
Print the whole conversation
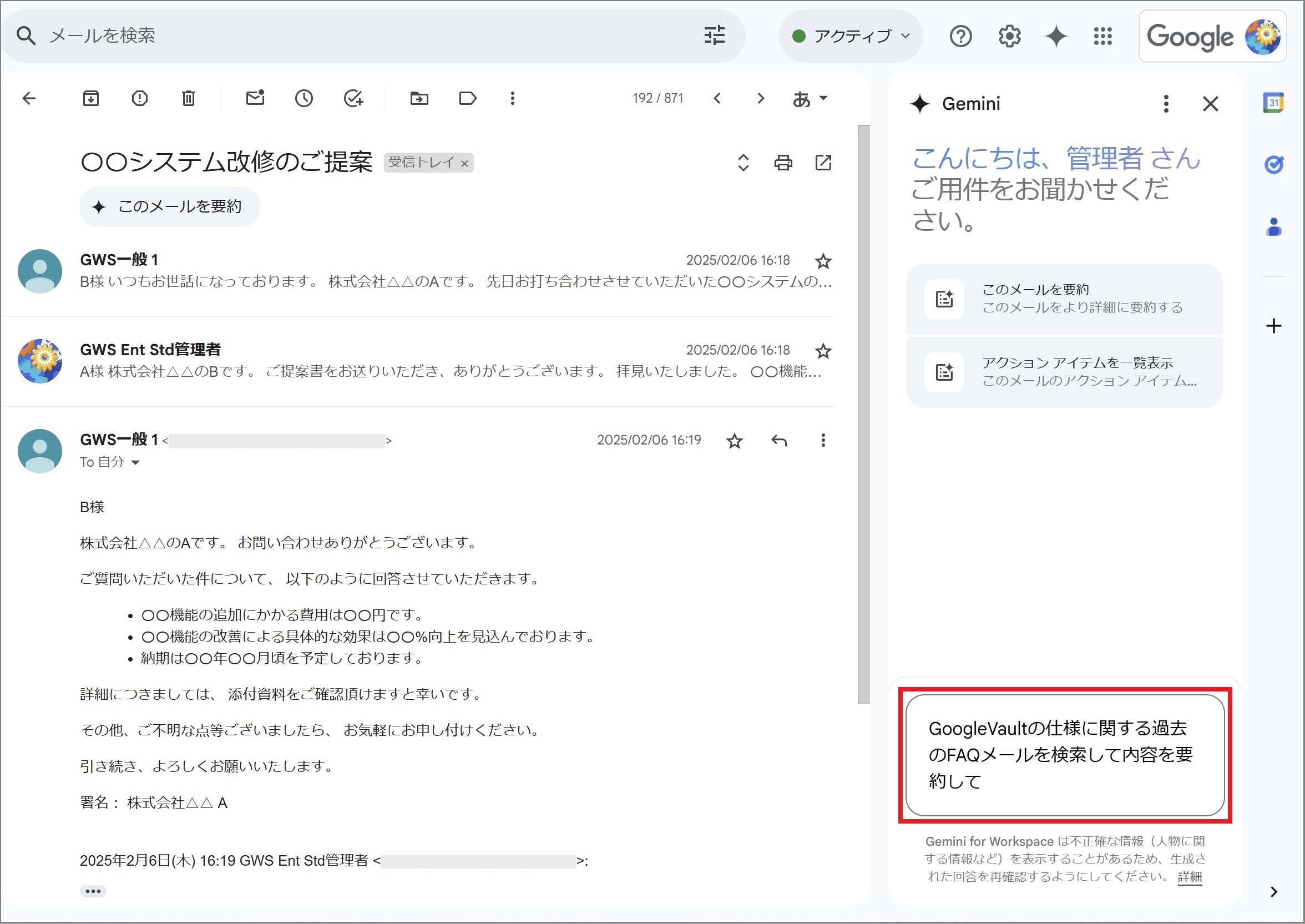coord(783,163)
